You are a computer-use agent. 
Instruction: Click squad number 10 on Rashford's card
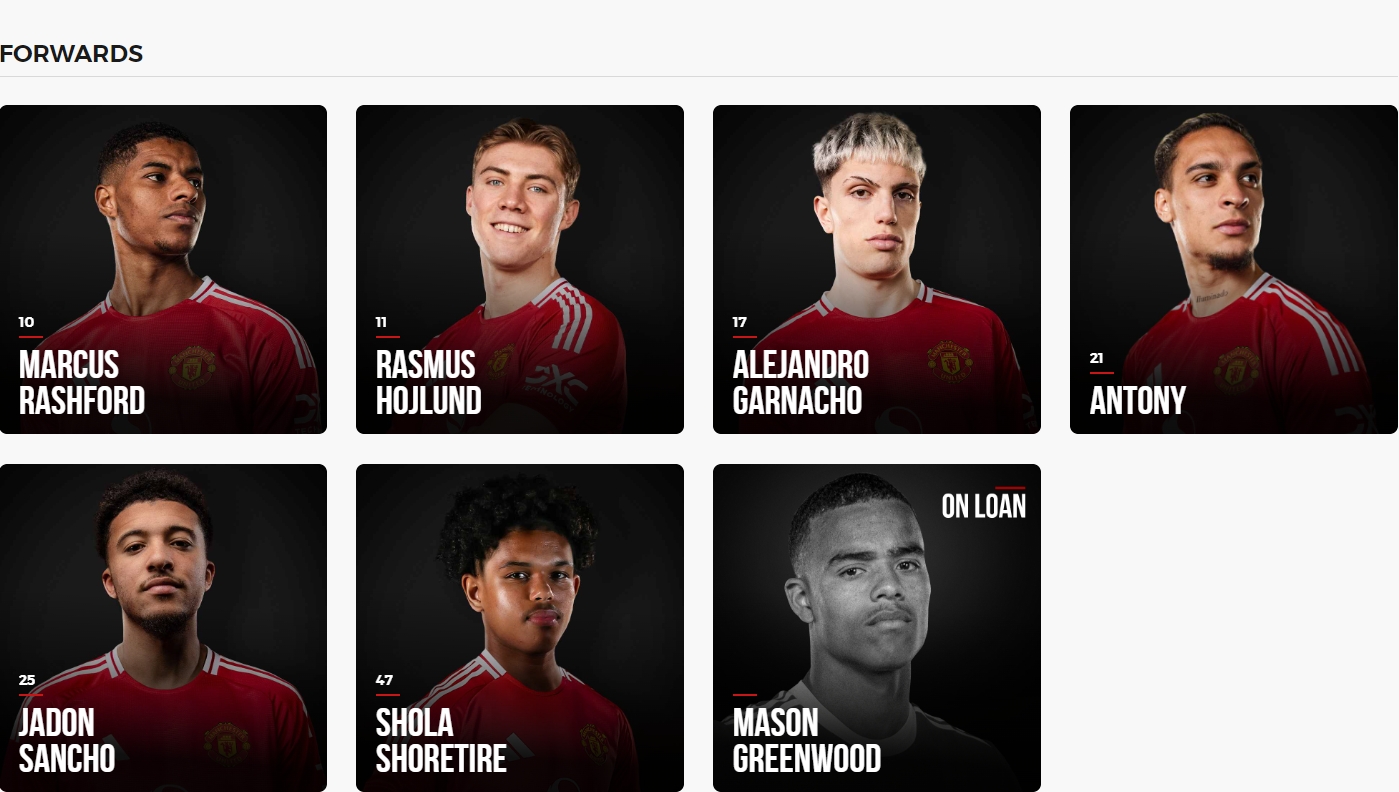click(26, 322)
